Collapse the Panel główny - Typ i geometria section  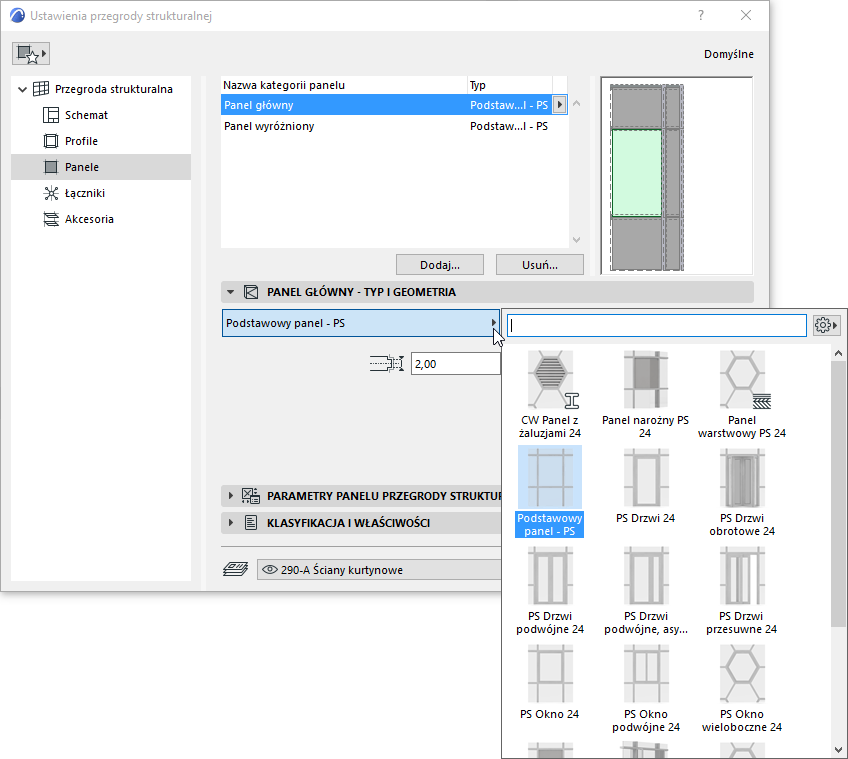(x=230, y=292)
